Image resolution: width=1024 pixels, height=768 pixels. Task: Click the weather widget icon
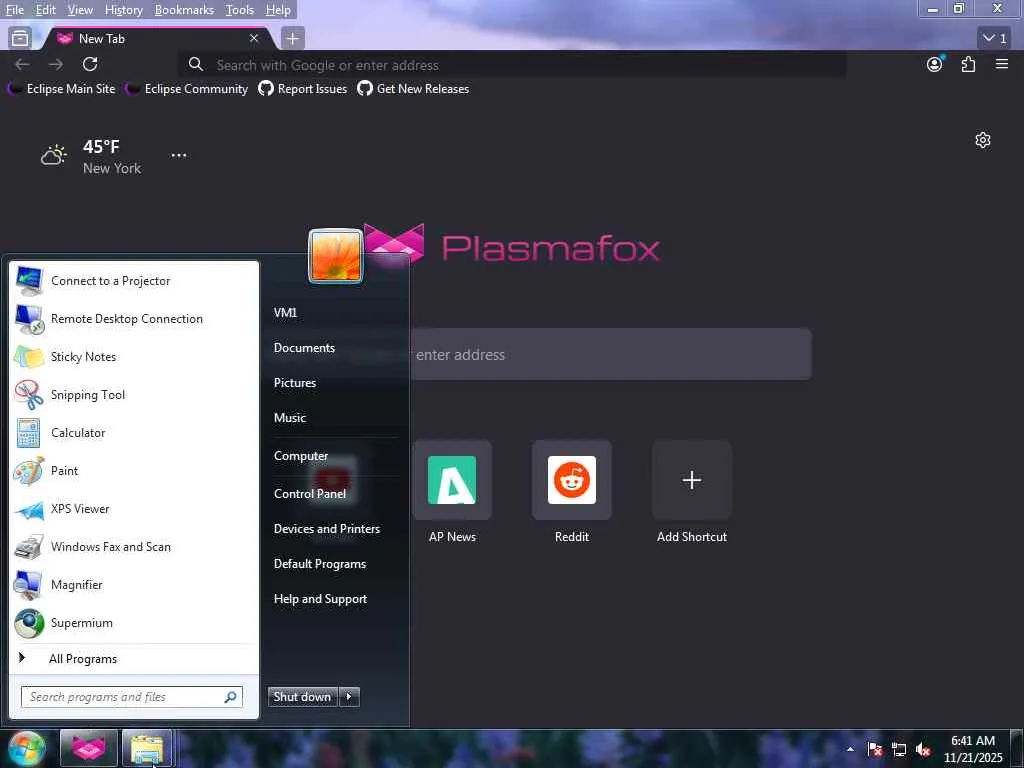pyautogui.click(x=54, y=156)
